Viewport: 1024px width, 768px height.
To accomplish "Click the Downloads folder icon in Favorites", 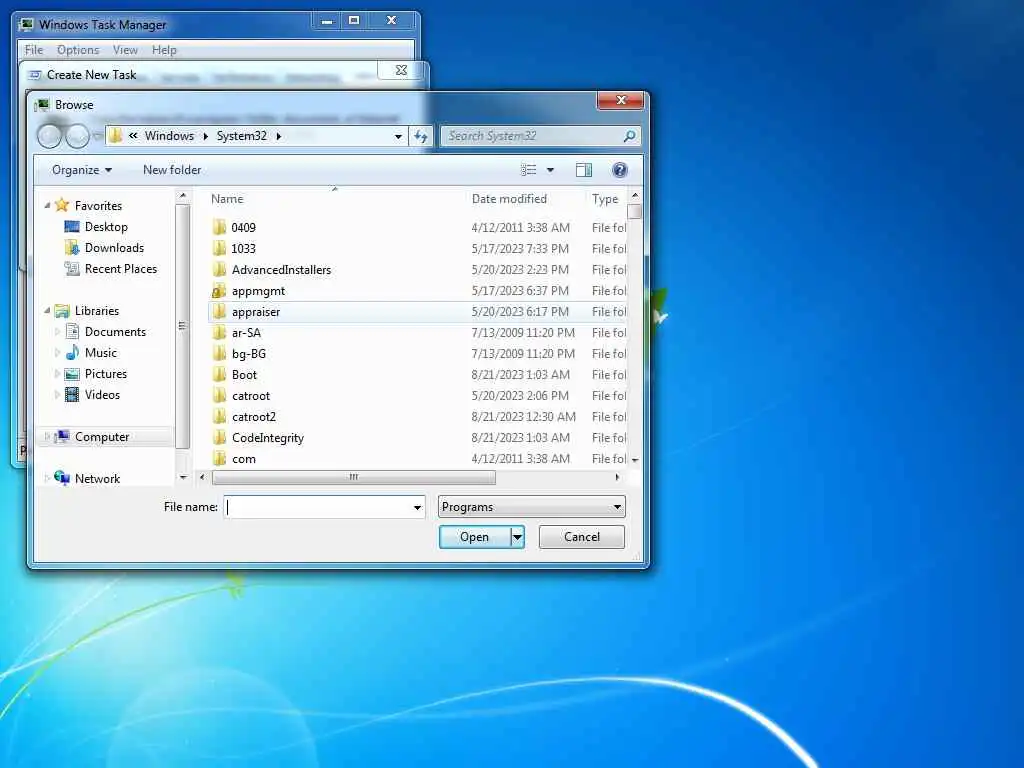I will (x=72, y=248).
